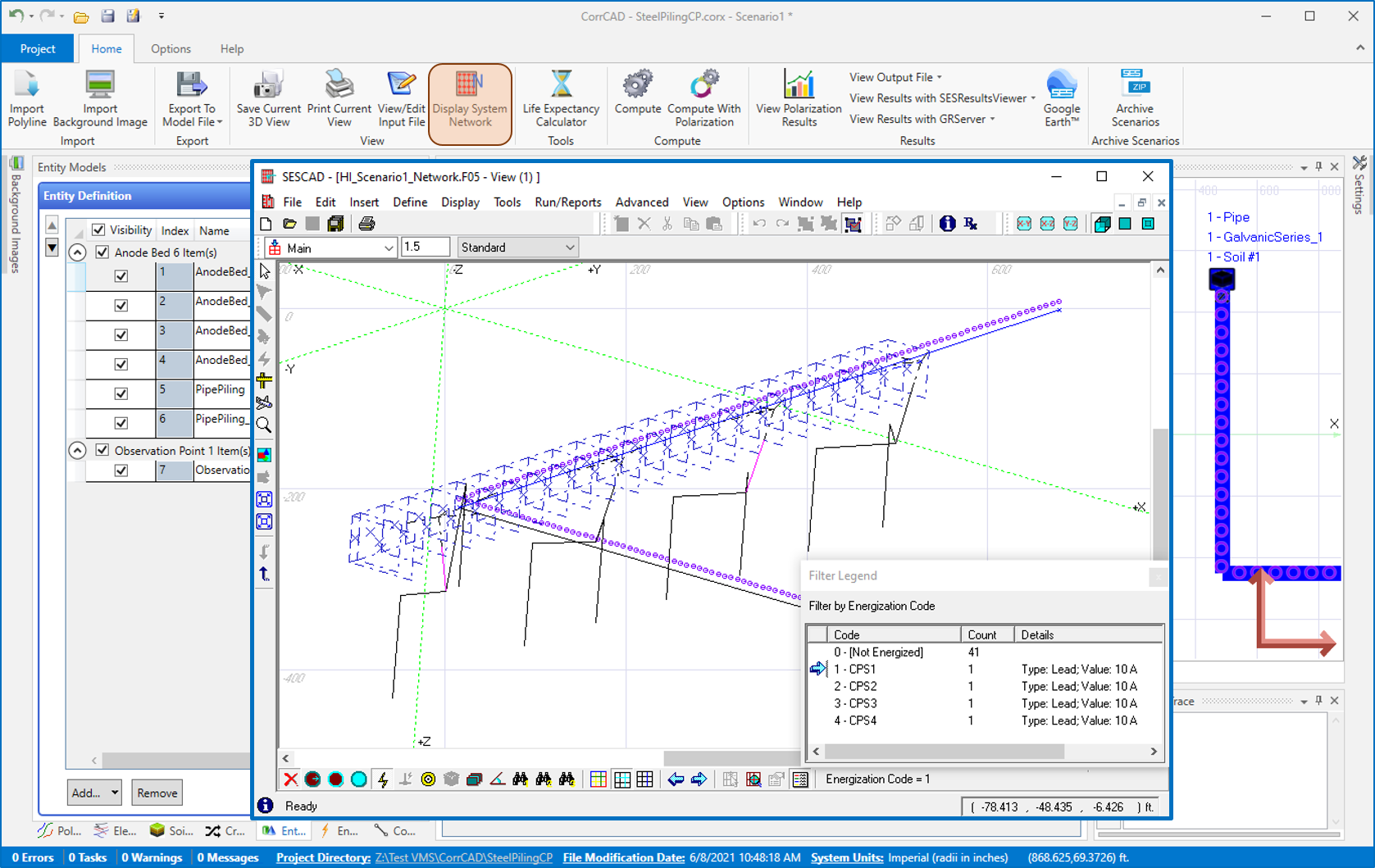The image size is (1375, 868).
Task: Click legend list icon in bottom toolbar
Action: click(x=800, y=779)
